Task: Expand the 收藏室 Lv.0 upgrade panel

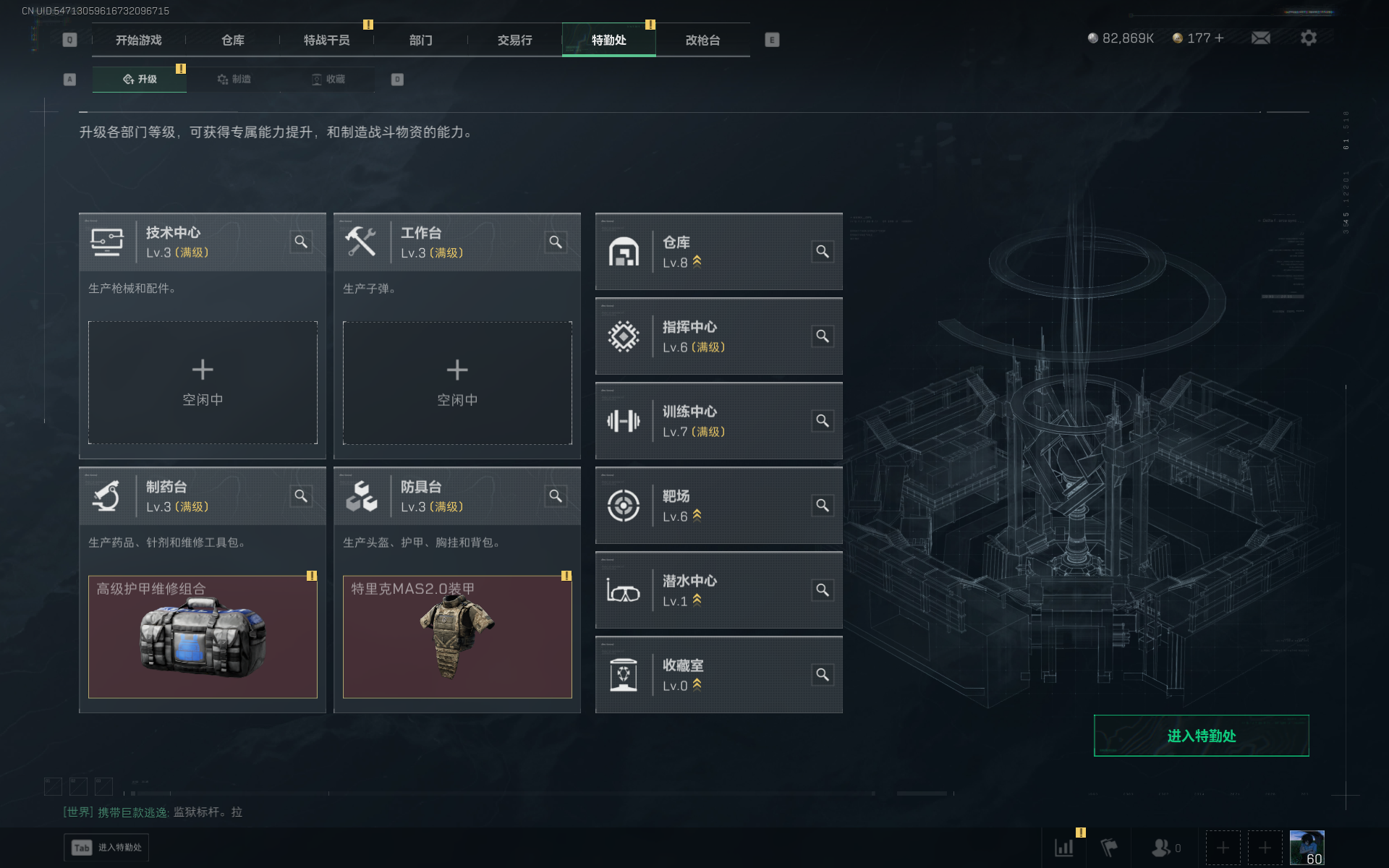Action: click(x=718, y=675)
